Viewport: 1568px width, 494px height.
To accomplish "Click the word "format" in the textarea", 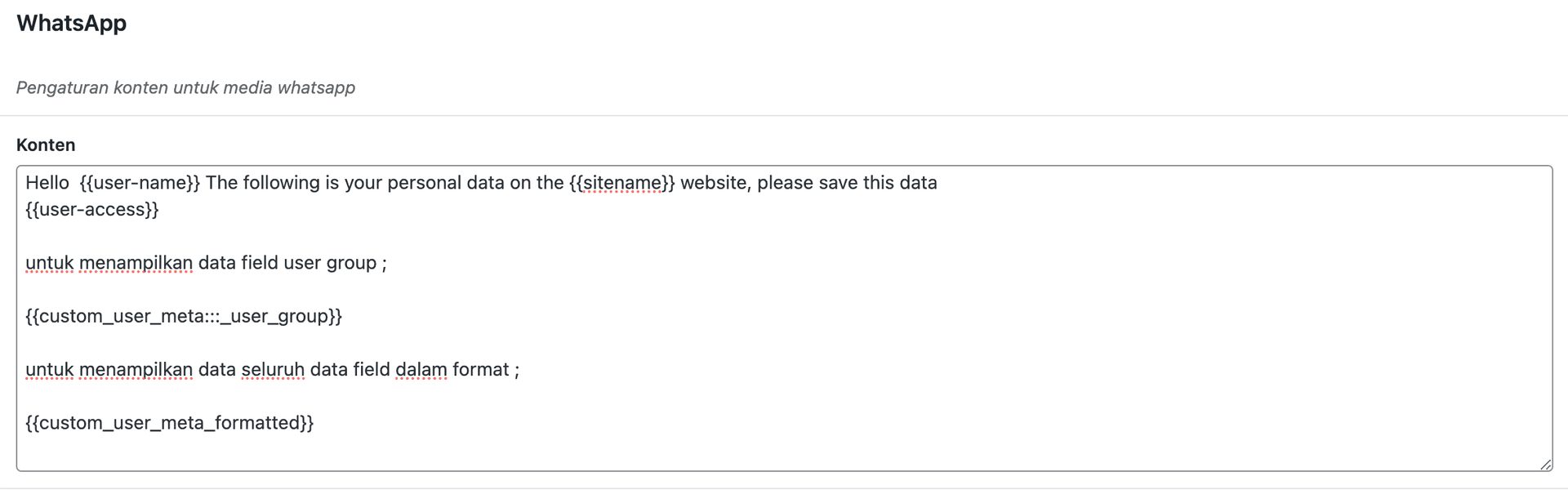I will (x=480, y=370).
